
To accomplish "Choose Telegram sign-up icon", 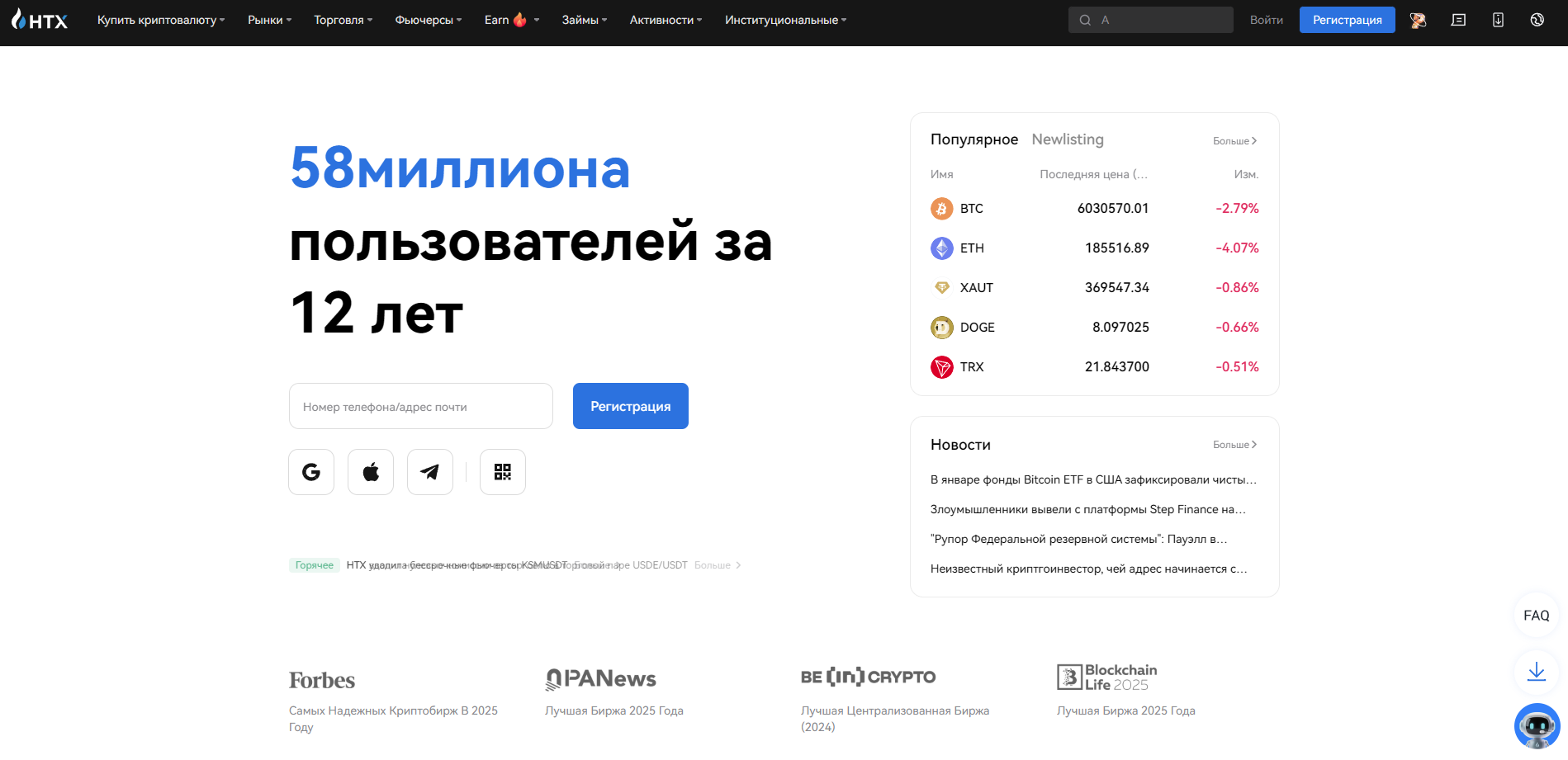I will pos(430,472).
